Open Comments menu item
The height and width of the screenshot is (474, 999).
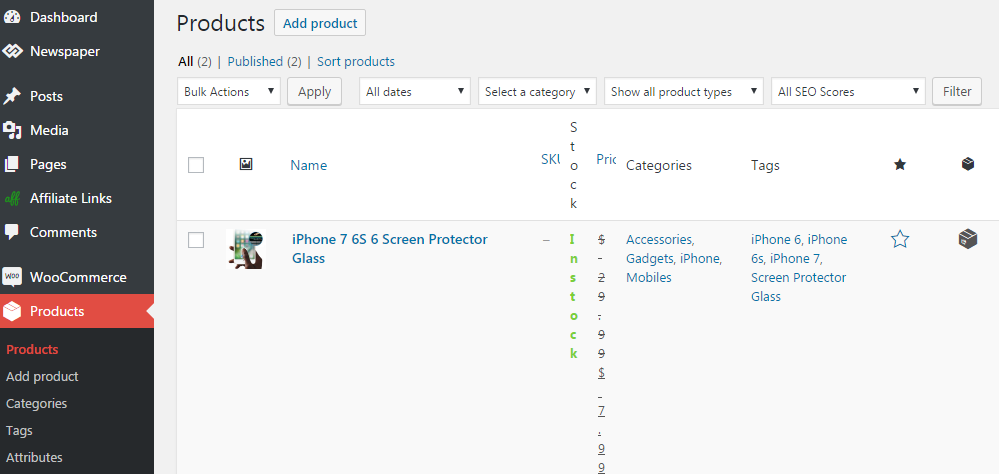(64, 233)
